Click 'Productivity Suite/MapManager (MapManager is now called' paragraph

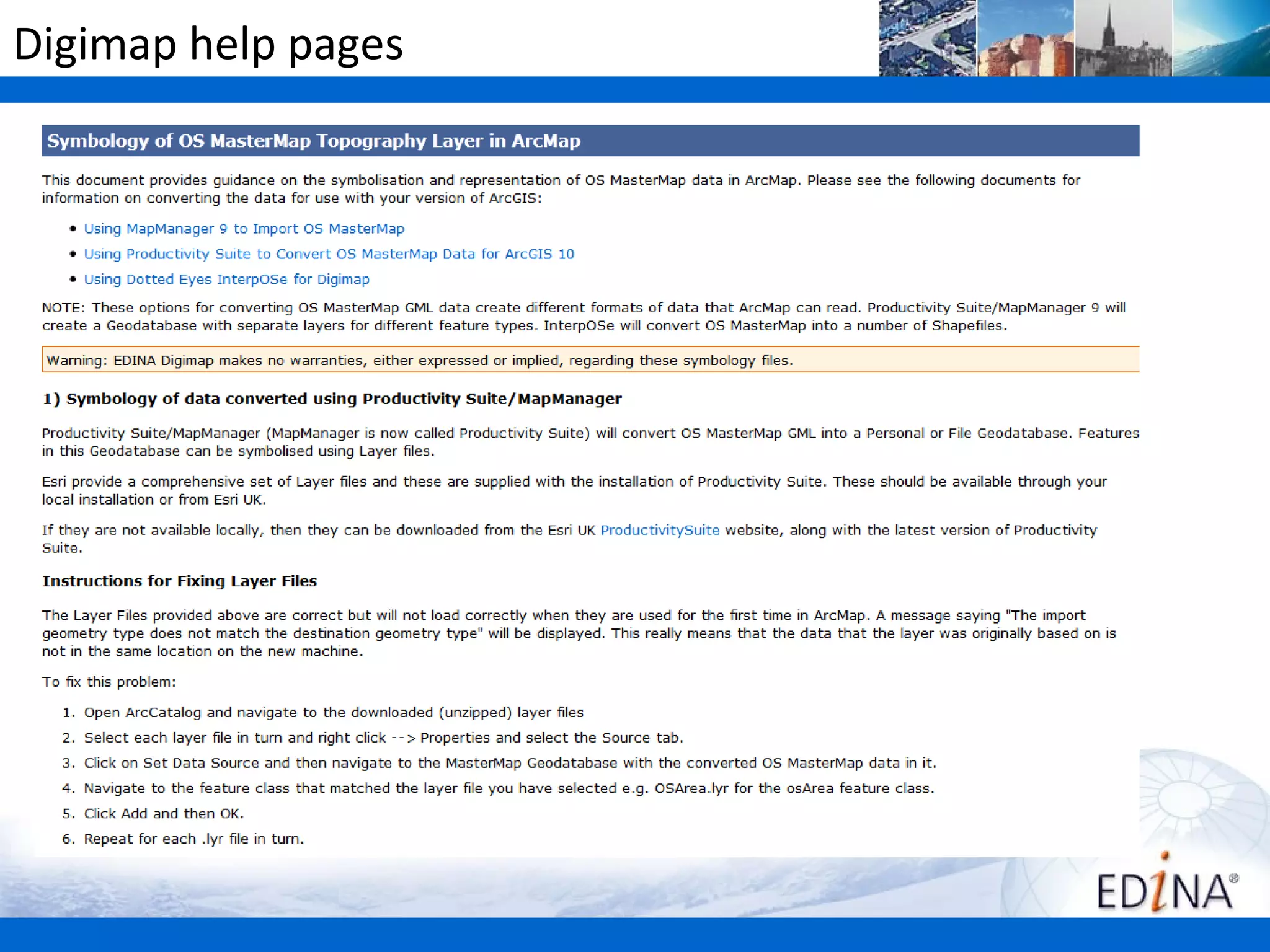point(590,442)
